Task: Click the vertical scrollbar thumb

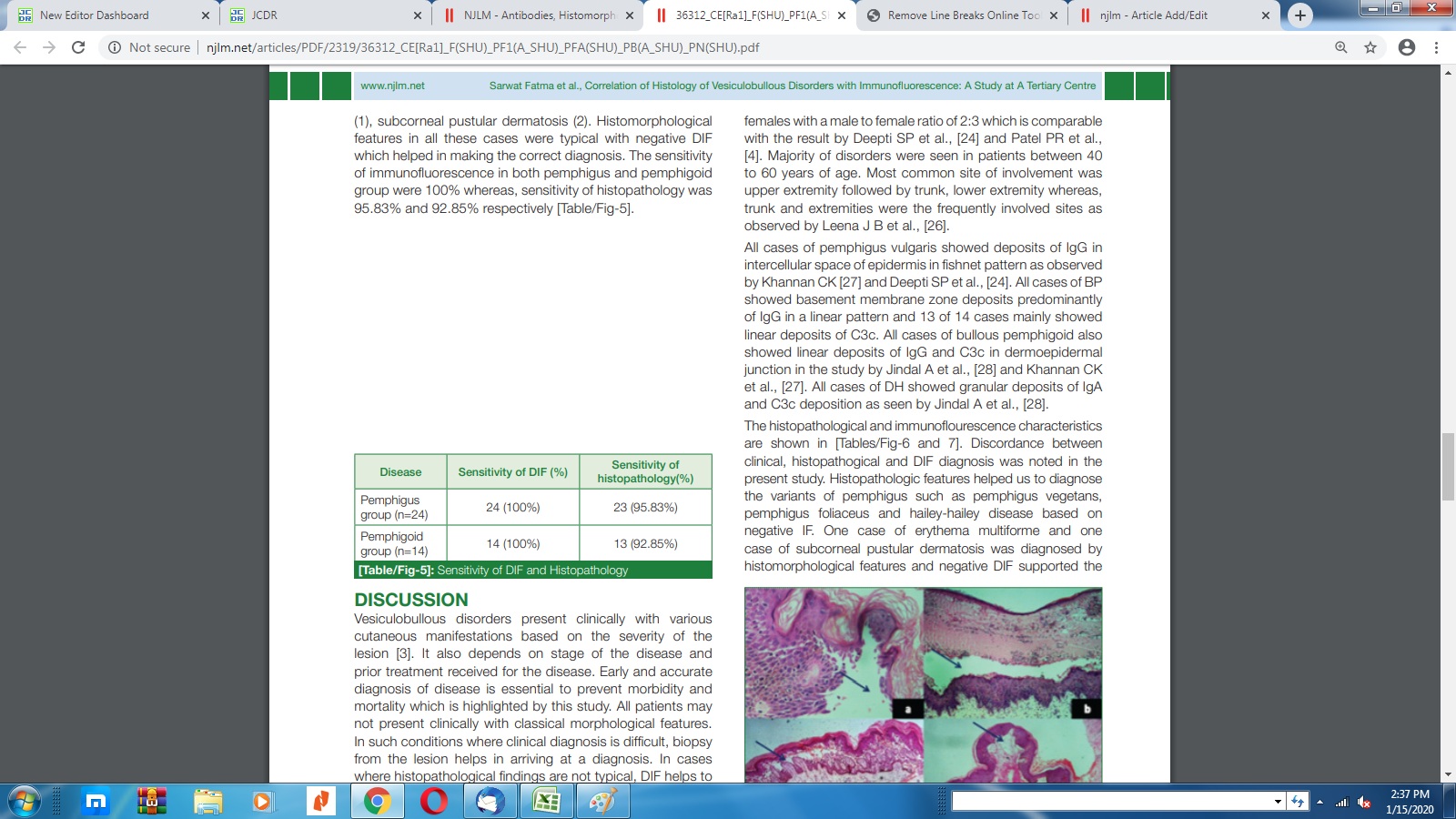Action: click(x=1448, y=467)
